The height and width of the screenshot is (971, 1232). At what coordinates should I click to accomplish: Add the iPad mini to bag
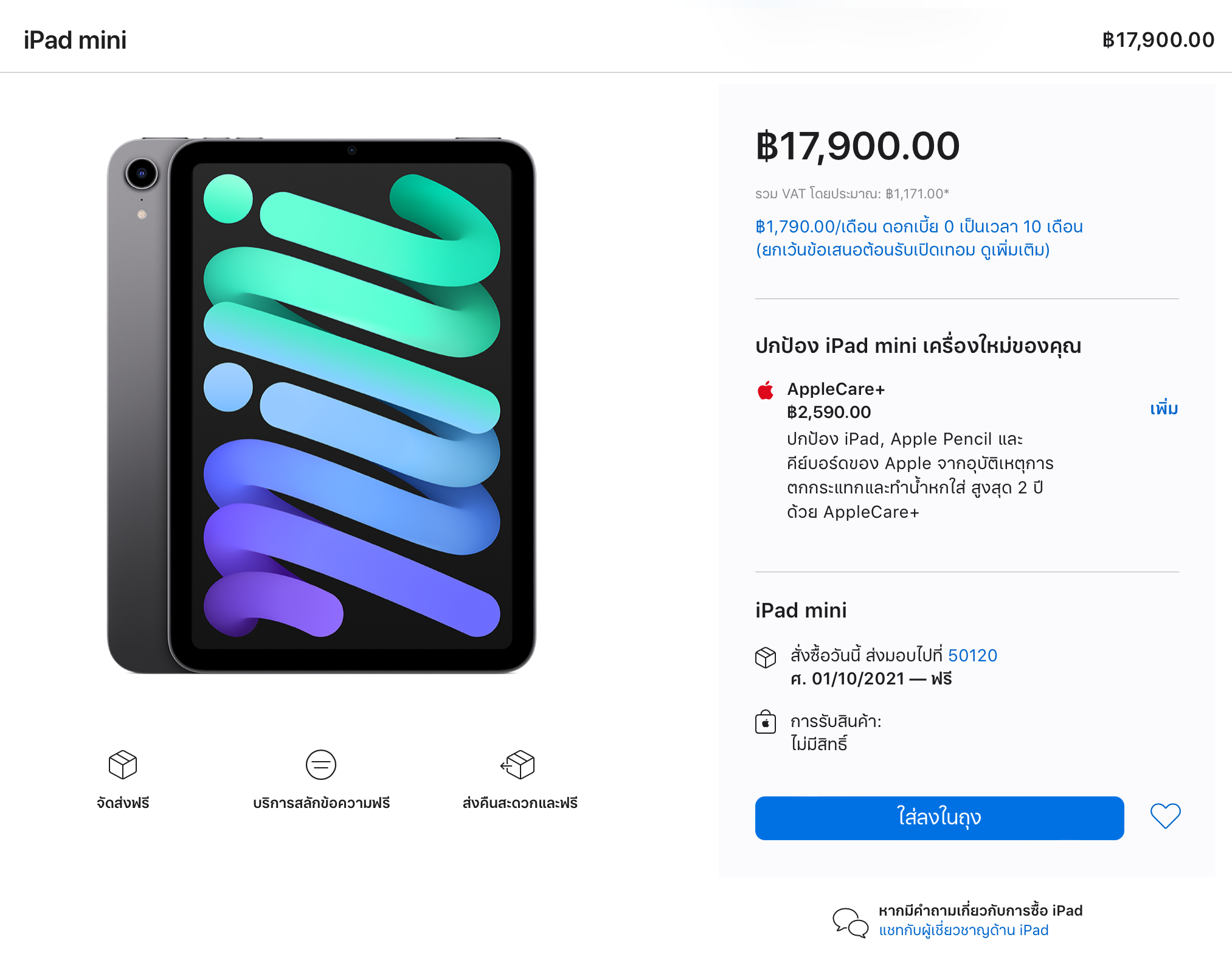pos(939,818)
